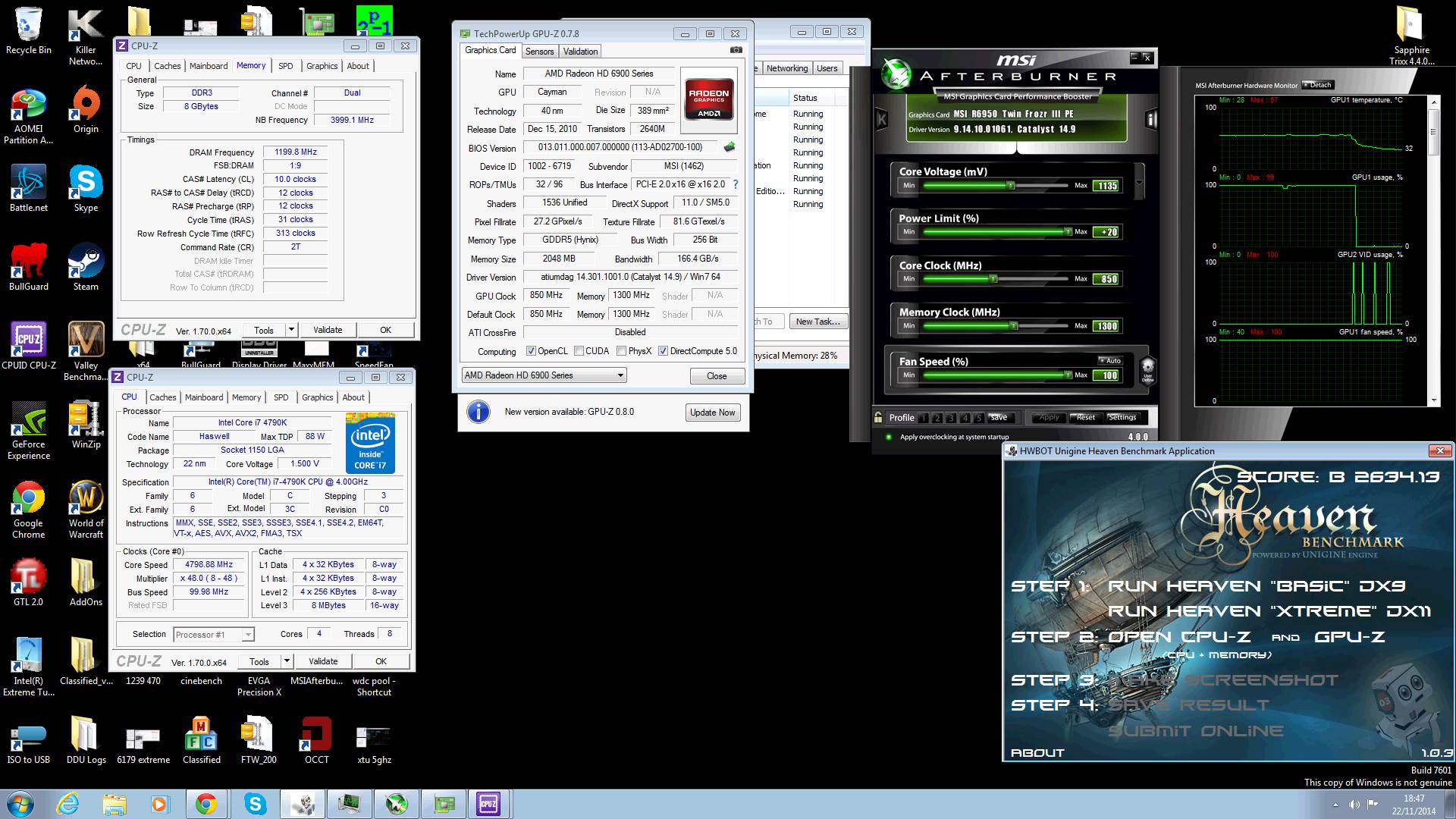Switch to the Validation tab in GPU-Z
Image resolution: width=1456 pixels, height=819 pixels.
pos(580,52)
